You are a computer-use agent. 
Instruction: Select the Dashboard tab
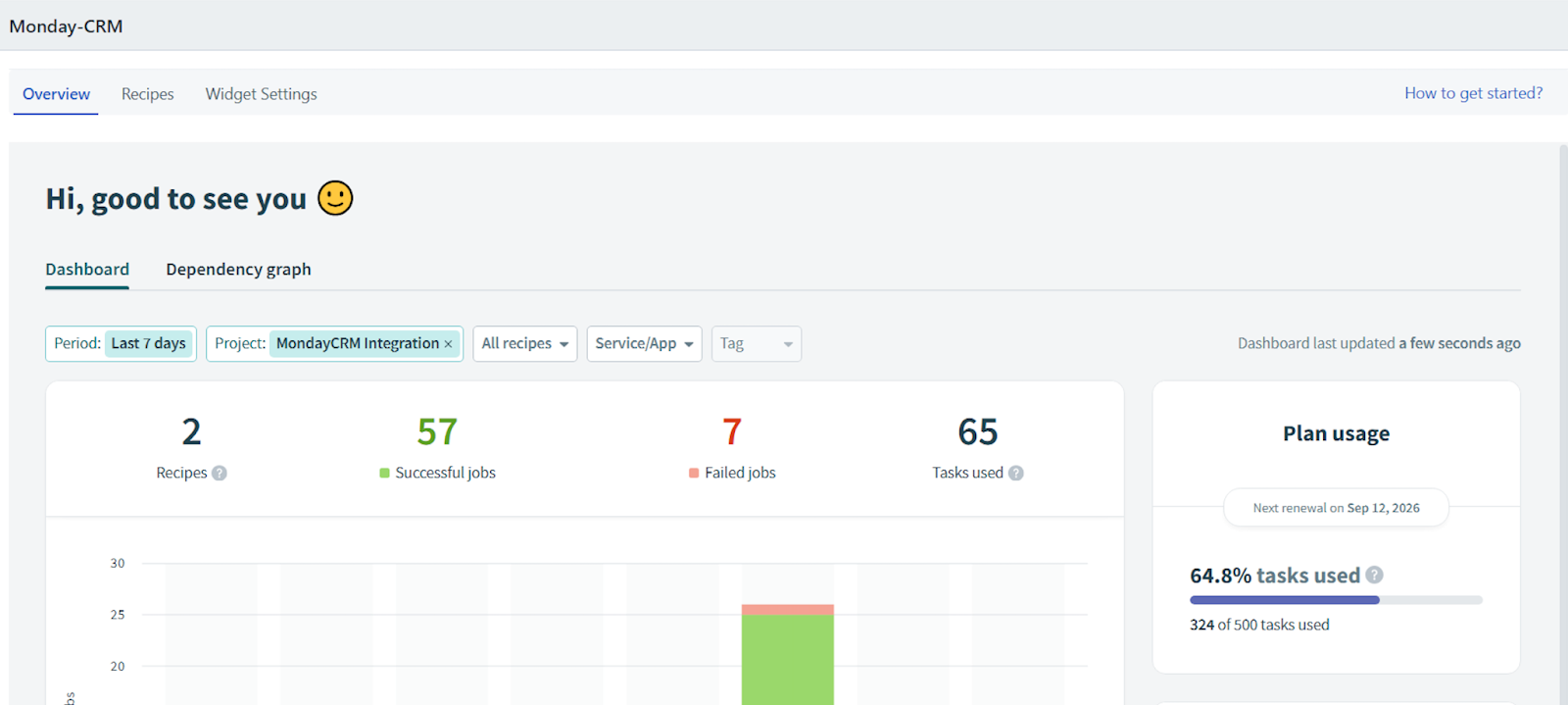click(87, 270)
